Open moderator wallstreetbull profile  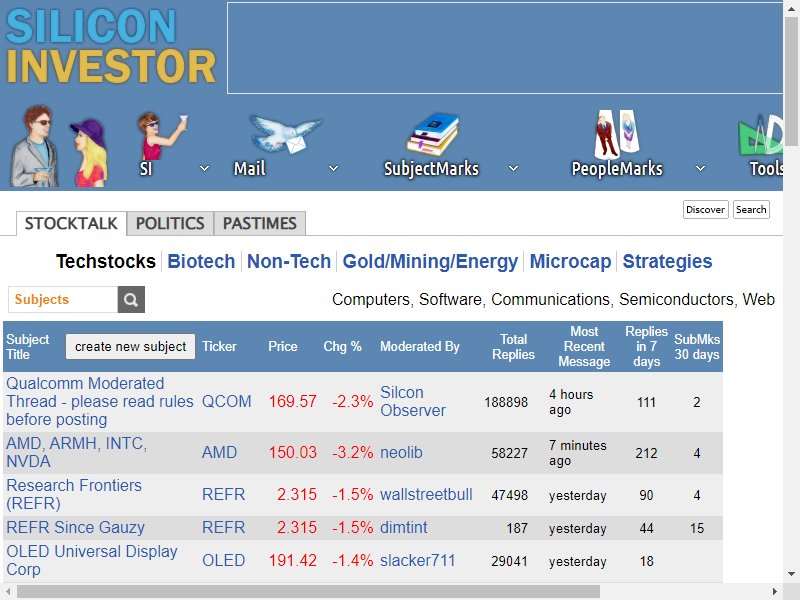pyautogui.click(x=426, y=494)
